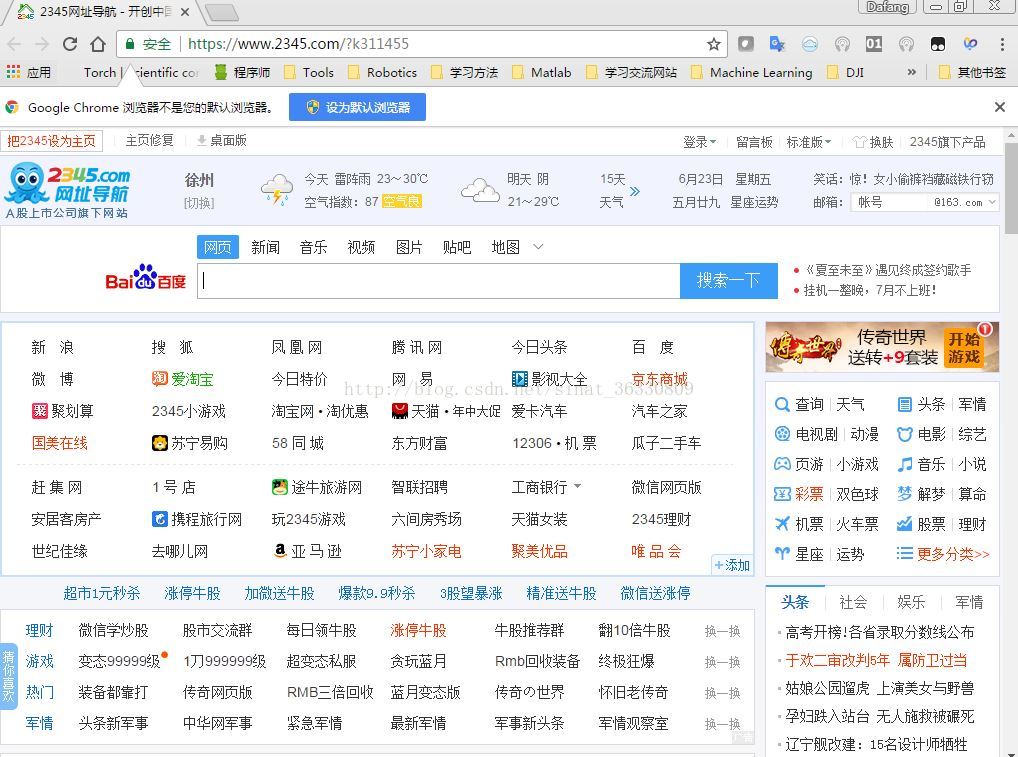Viewport: 1018px width, 757px height.
Task: Click the film reel icon beside 电视剧
Action: point(782,434)
